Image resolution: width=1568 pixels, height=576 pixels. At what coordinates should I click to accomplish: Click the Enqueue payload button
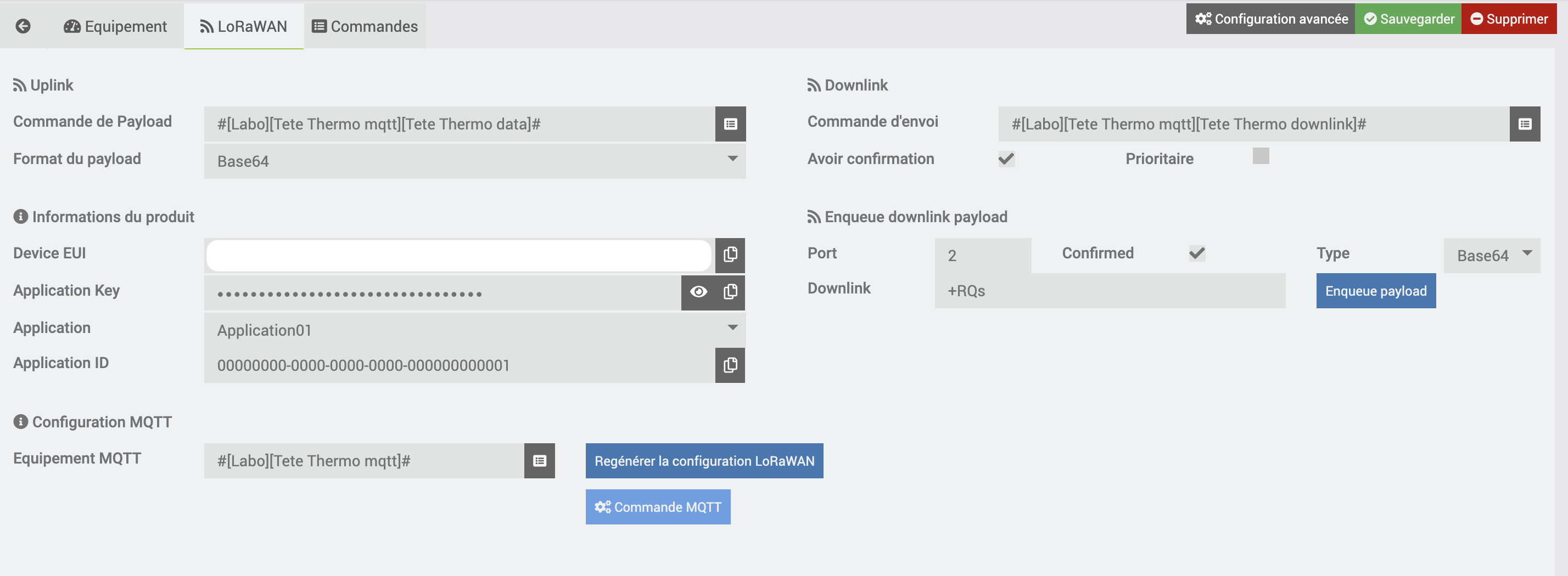pyautogui.click(x=1376, y=291)
